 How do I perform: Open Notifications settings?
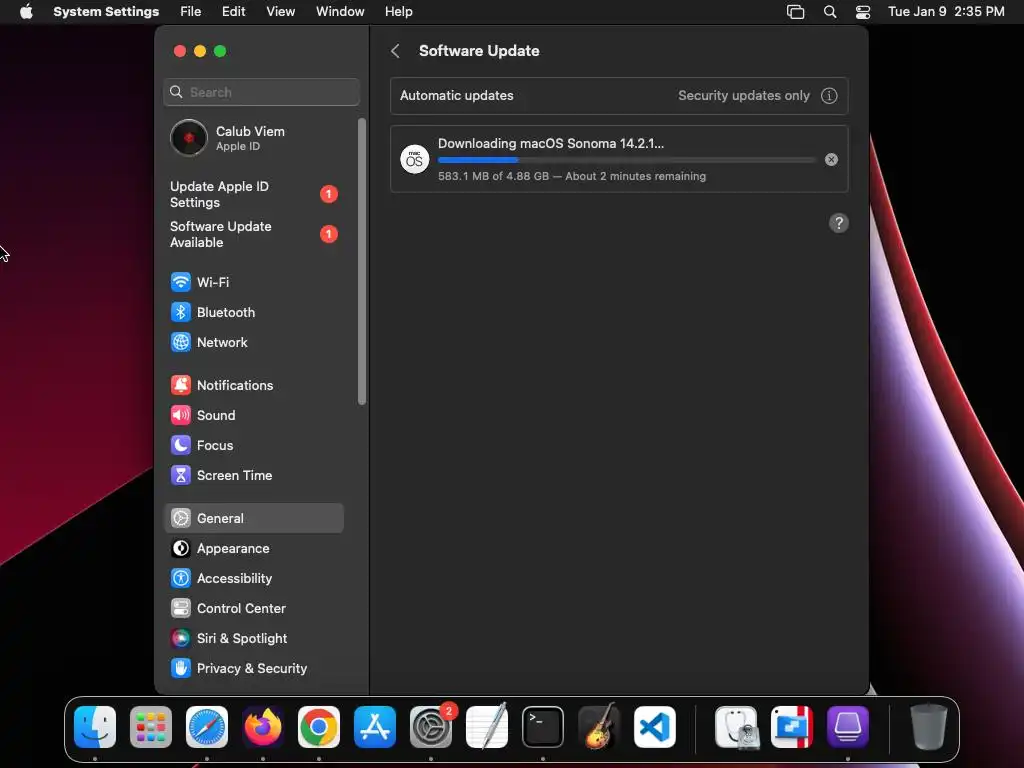tap(253, 385)
